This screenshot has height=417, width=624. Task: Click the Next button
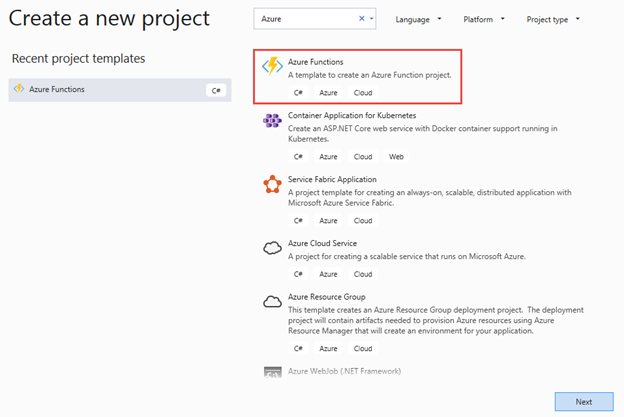click(x=584, y=401)
